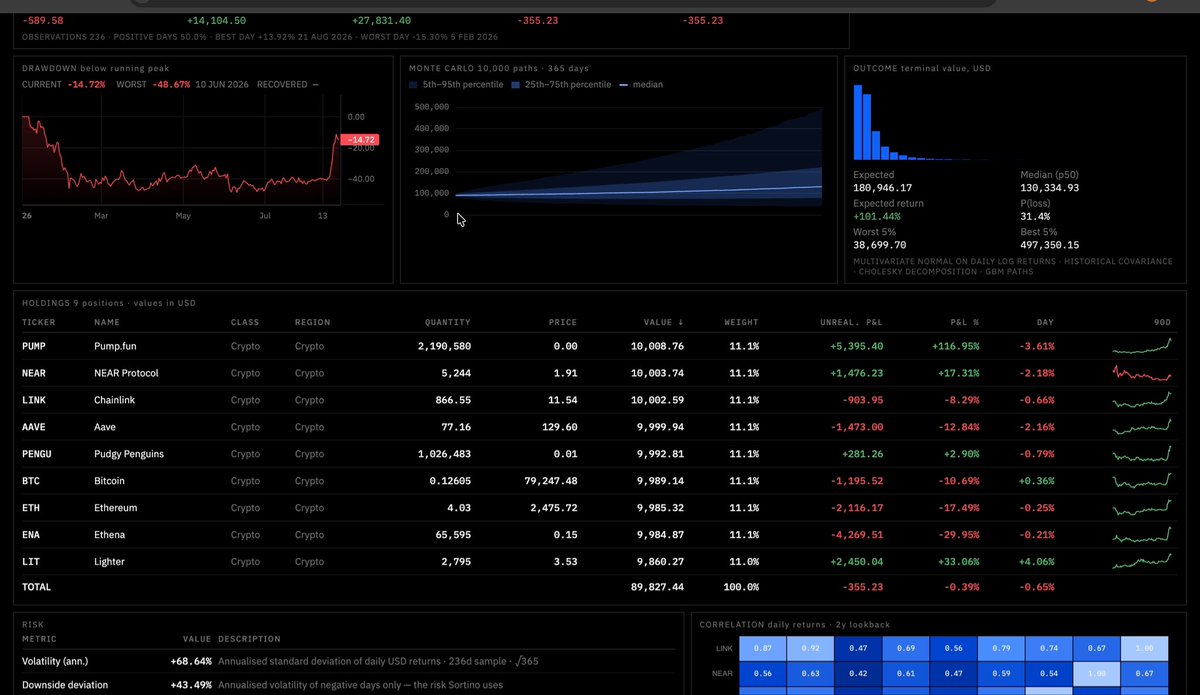Click the top value +27,831.40
This screenshot has width=1200, height=695.
click(381, 20)
